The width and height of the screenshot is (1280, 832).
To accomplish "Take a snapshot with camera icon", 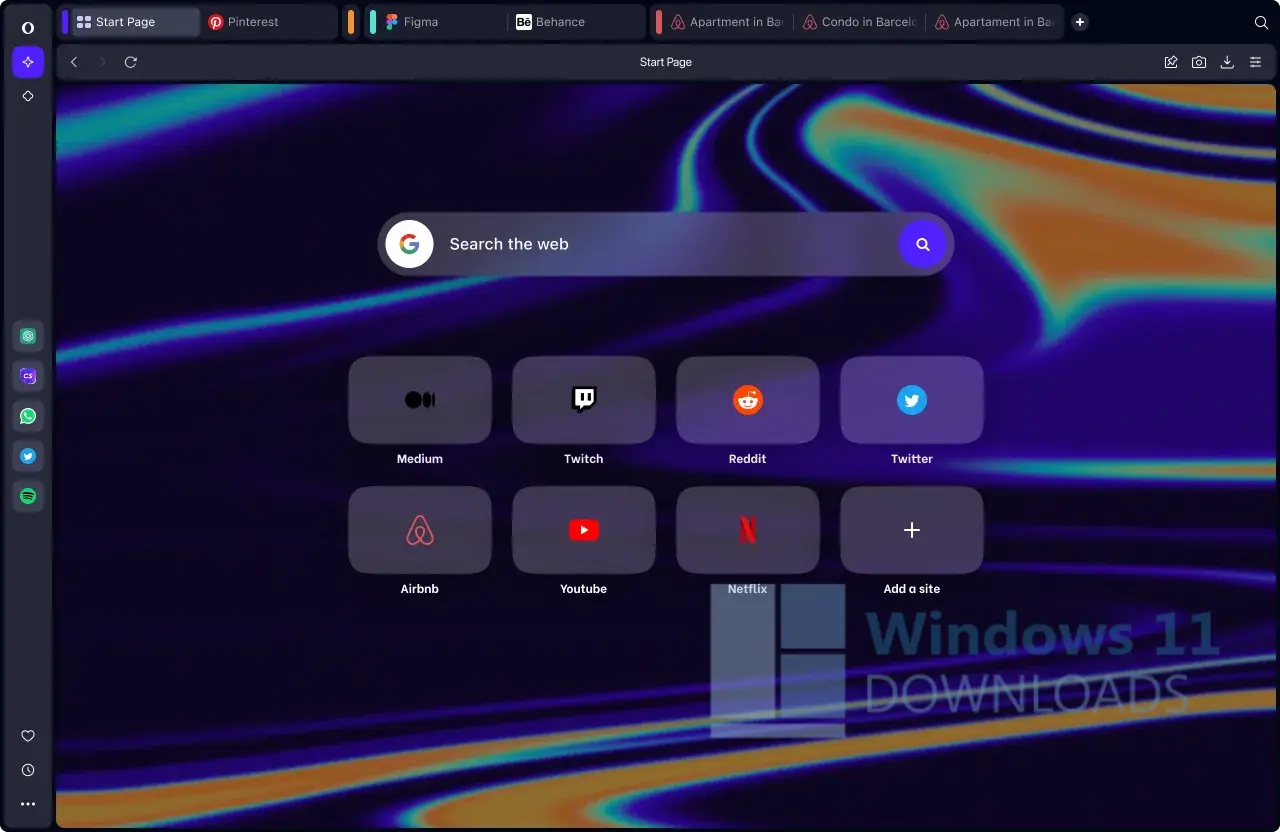I will pyautogui.click(x=1199, y=62).
